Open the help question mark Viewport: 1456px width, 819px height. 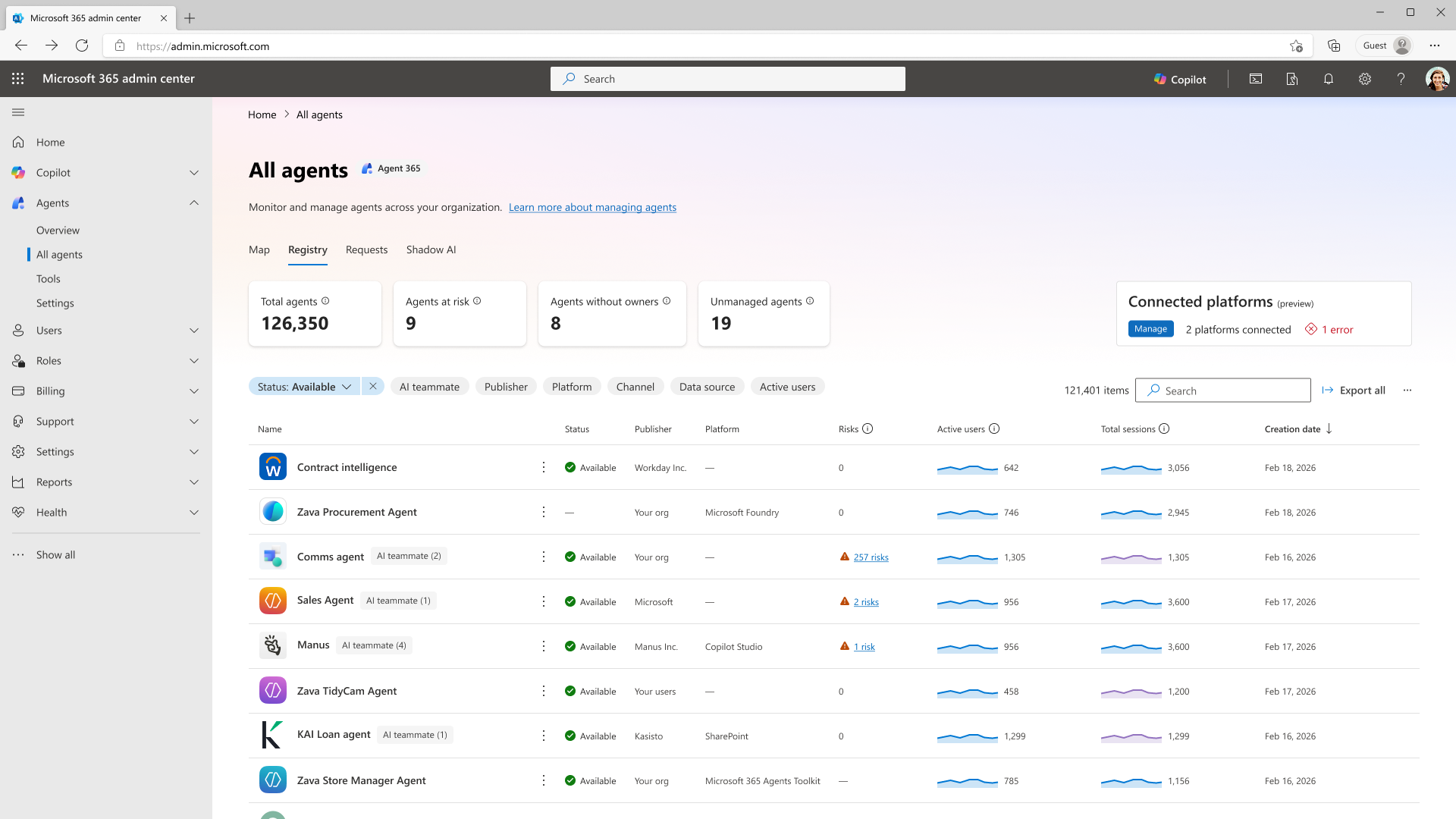pos(1401,79)
